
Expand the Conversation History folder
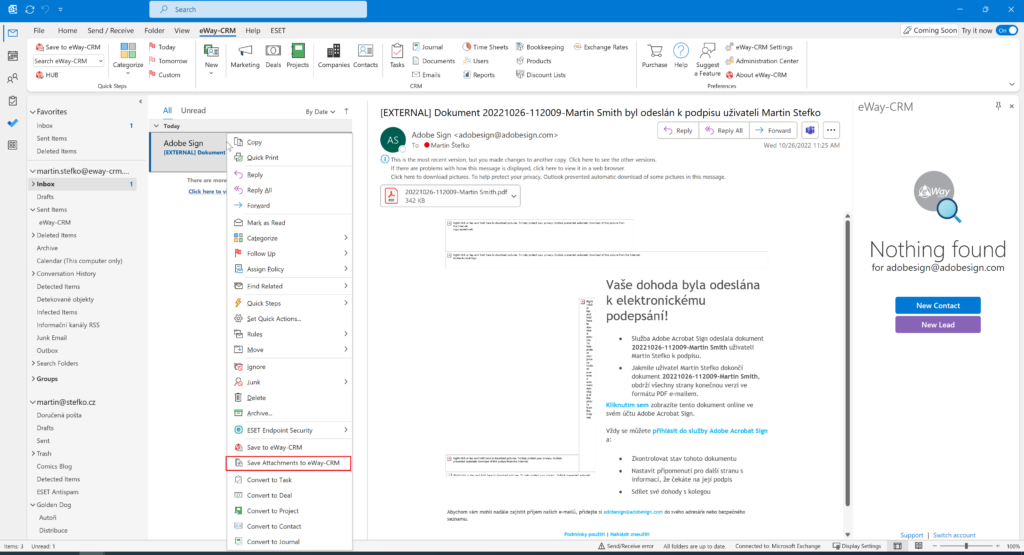[33, 274]
